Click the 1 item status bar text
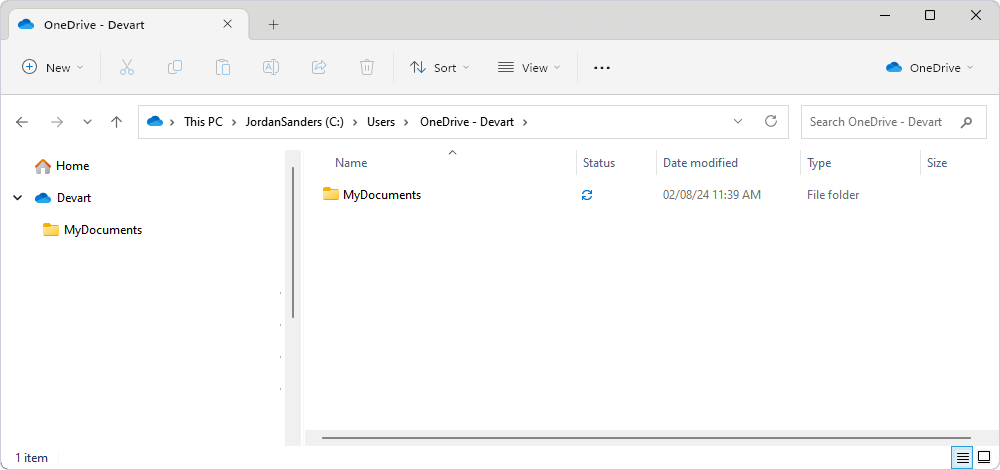This screenshot has width=1000, height=470. click(x=32, y=457)
